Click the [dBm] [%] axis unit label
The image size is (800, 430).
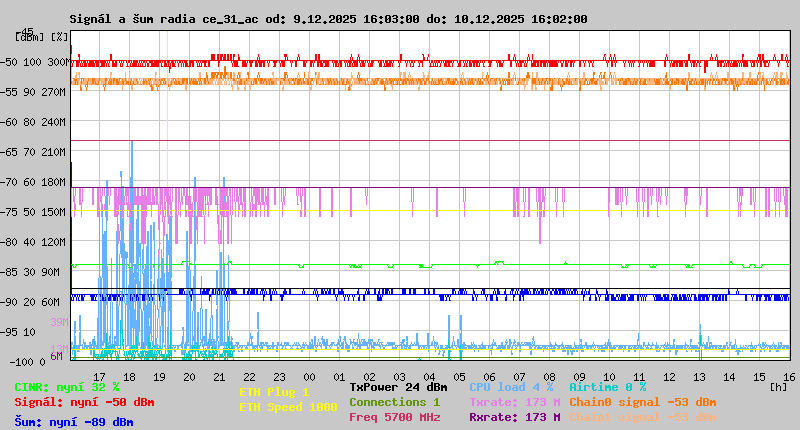pyautogui.click(x=42, y=37)
